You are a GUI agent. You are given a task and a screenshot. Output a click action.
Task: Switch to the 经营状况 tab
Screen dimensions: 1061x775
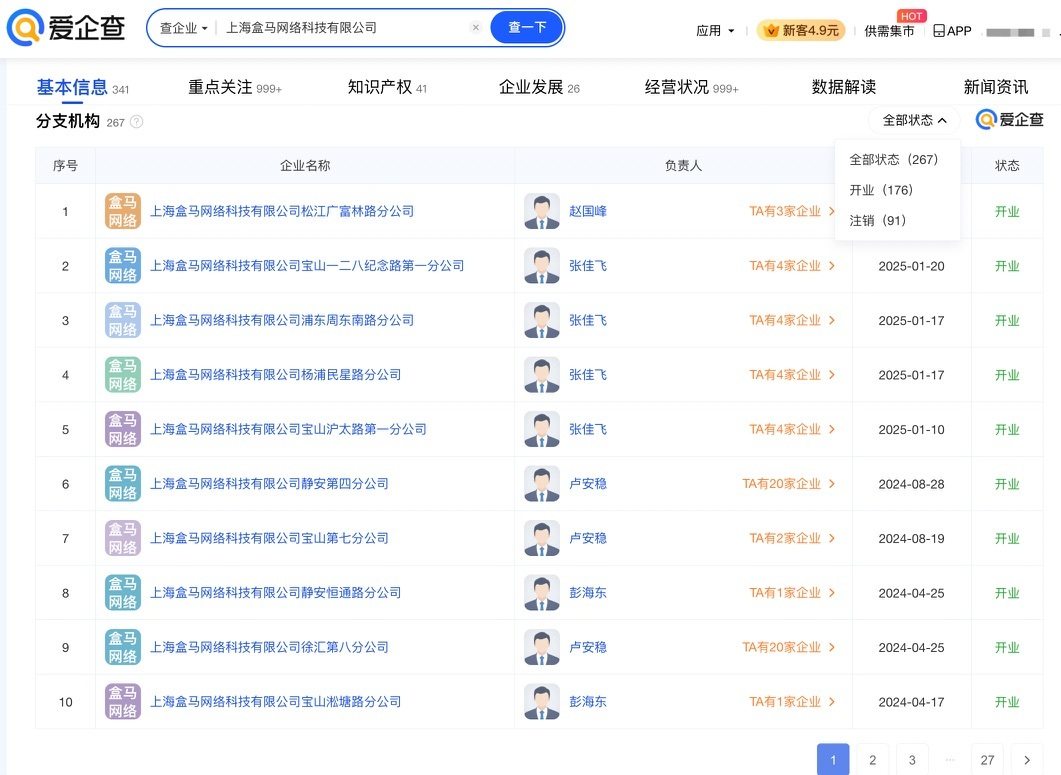690,87
